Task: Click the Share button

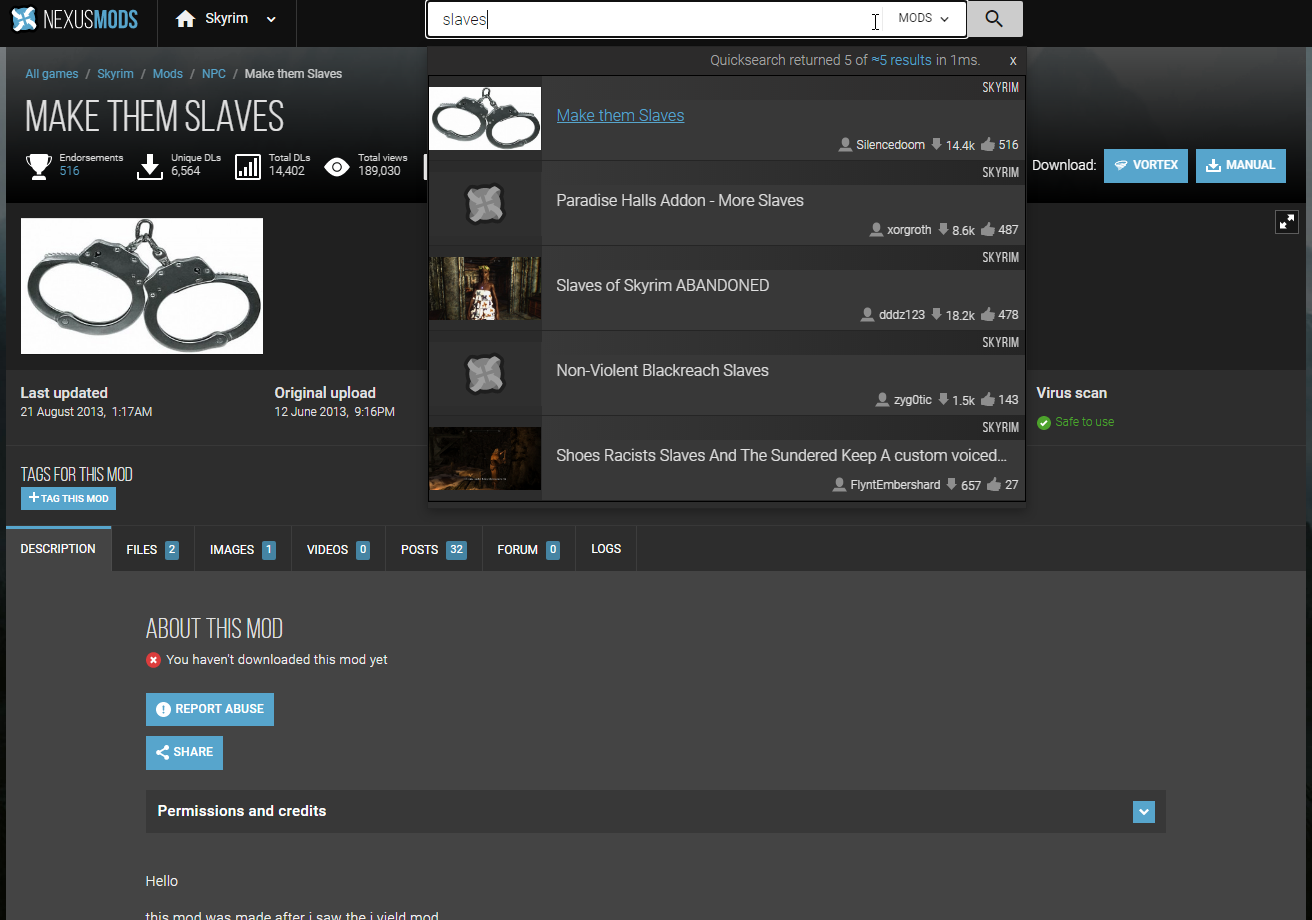Action: click(184, 753)
